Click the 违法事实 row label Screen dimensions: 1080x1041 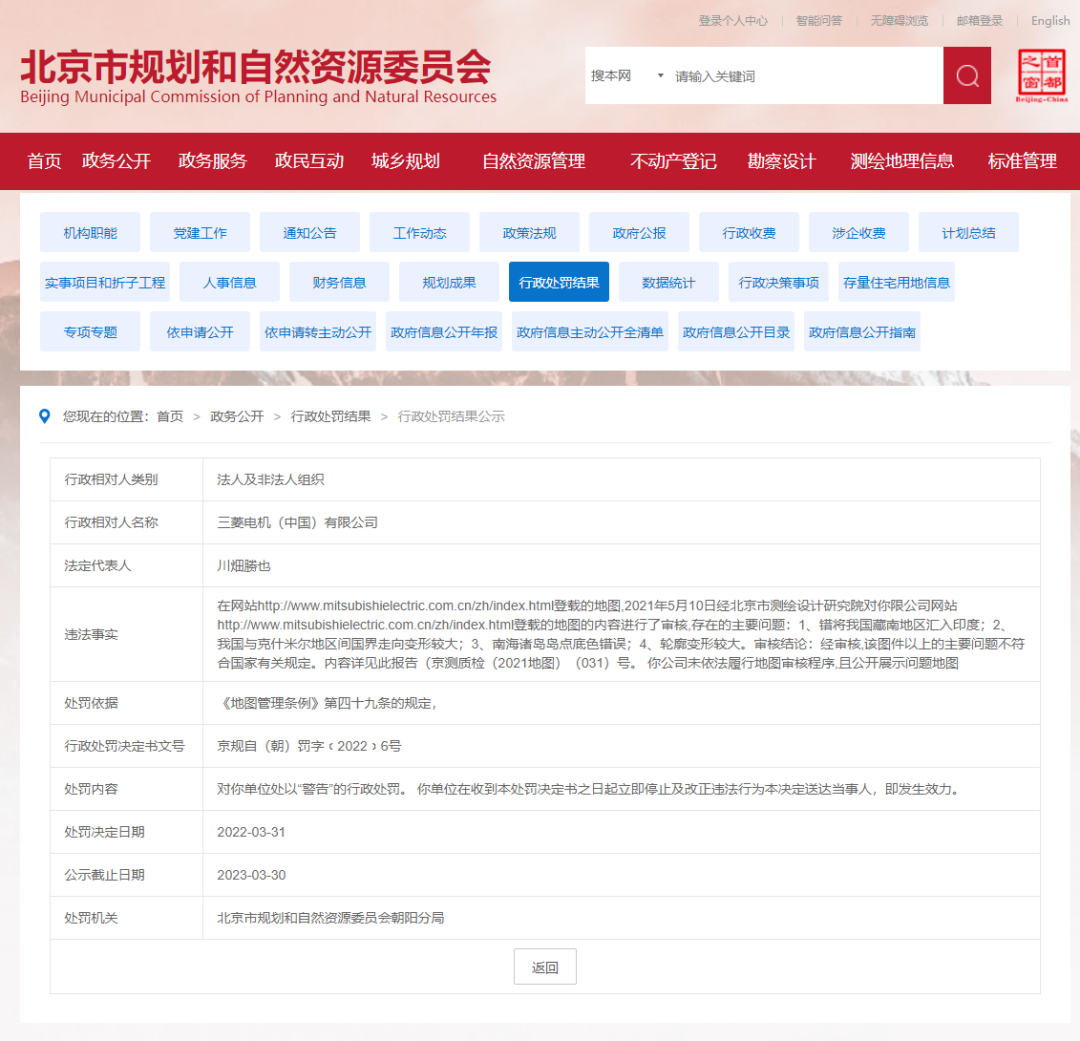(91, 635)
